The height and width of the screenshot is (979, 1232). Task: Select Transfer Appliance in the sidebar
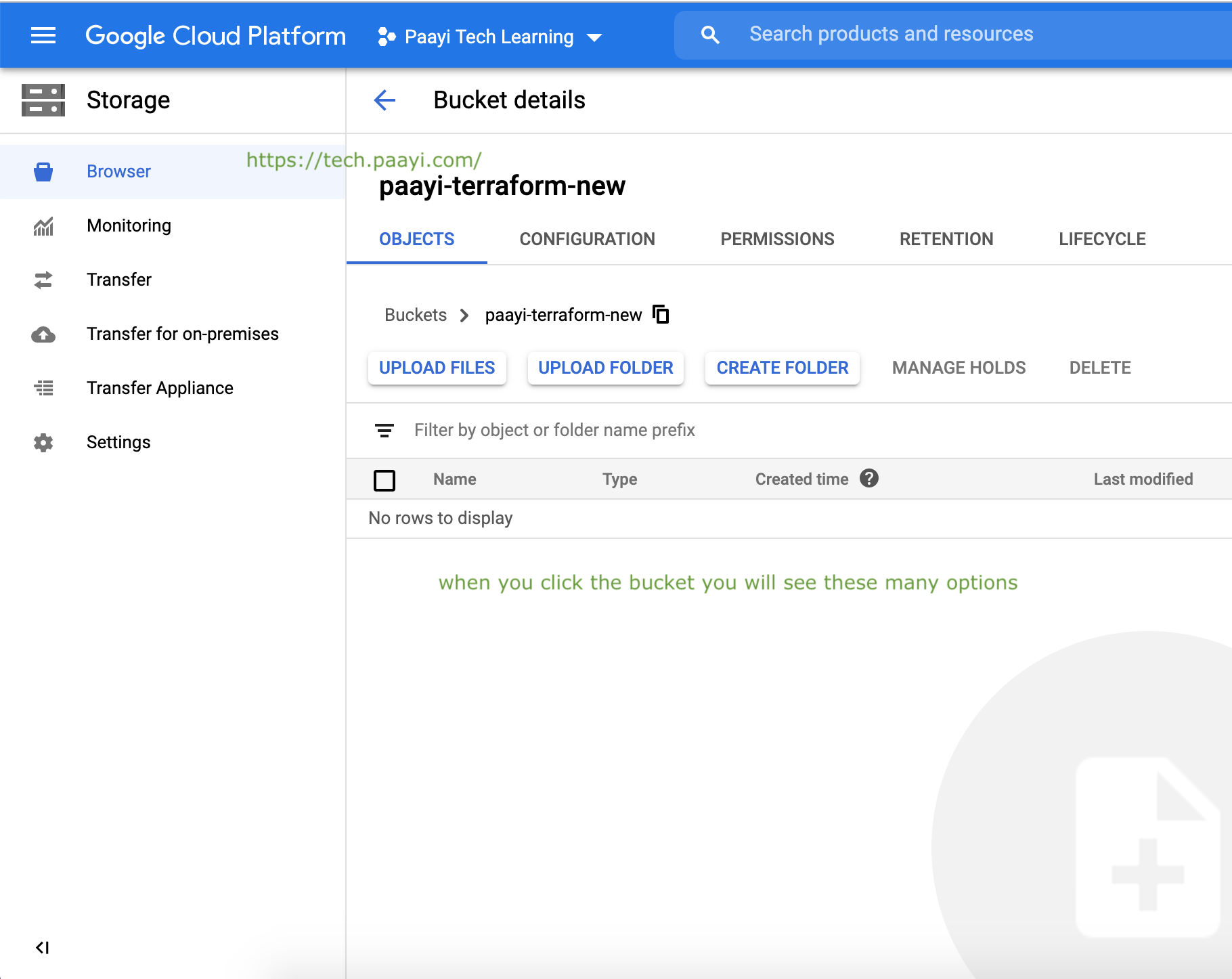173,389
